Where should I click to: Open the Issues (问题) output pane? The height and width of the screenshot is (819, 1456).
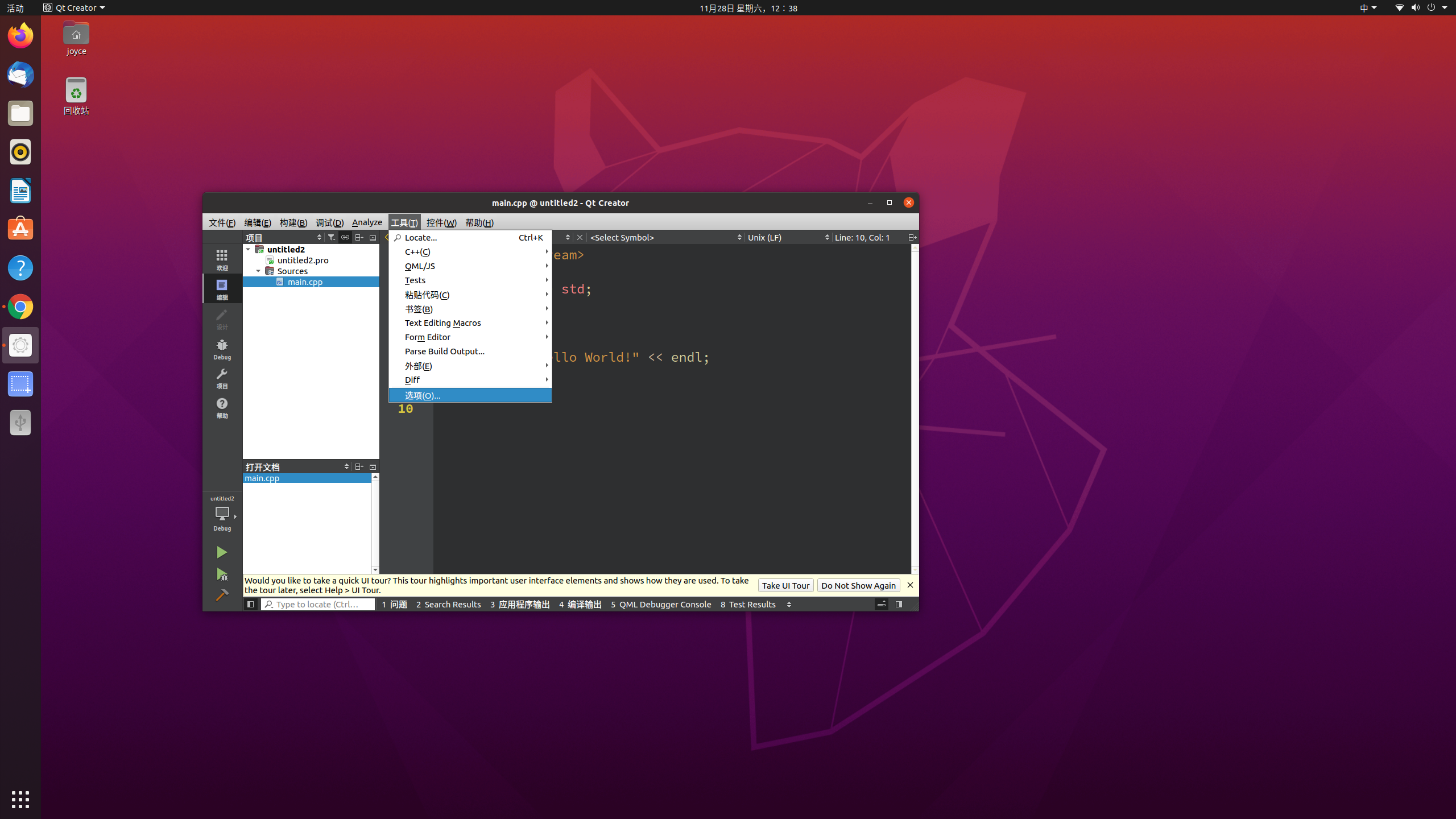coord(395,604)
